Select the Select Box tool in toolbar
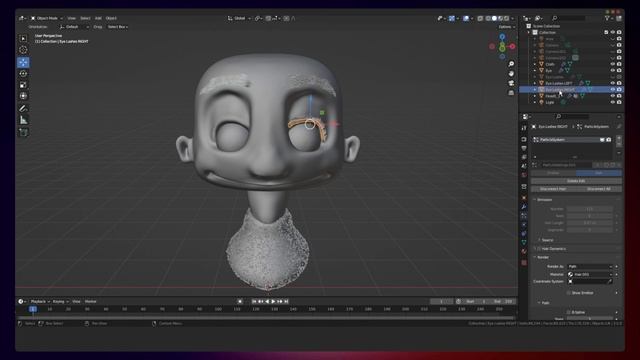Image resolution: width=640 pixels, height=360 pixels. tap(23, 38)
